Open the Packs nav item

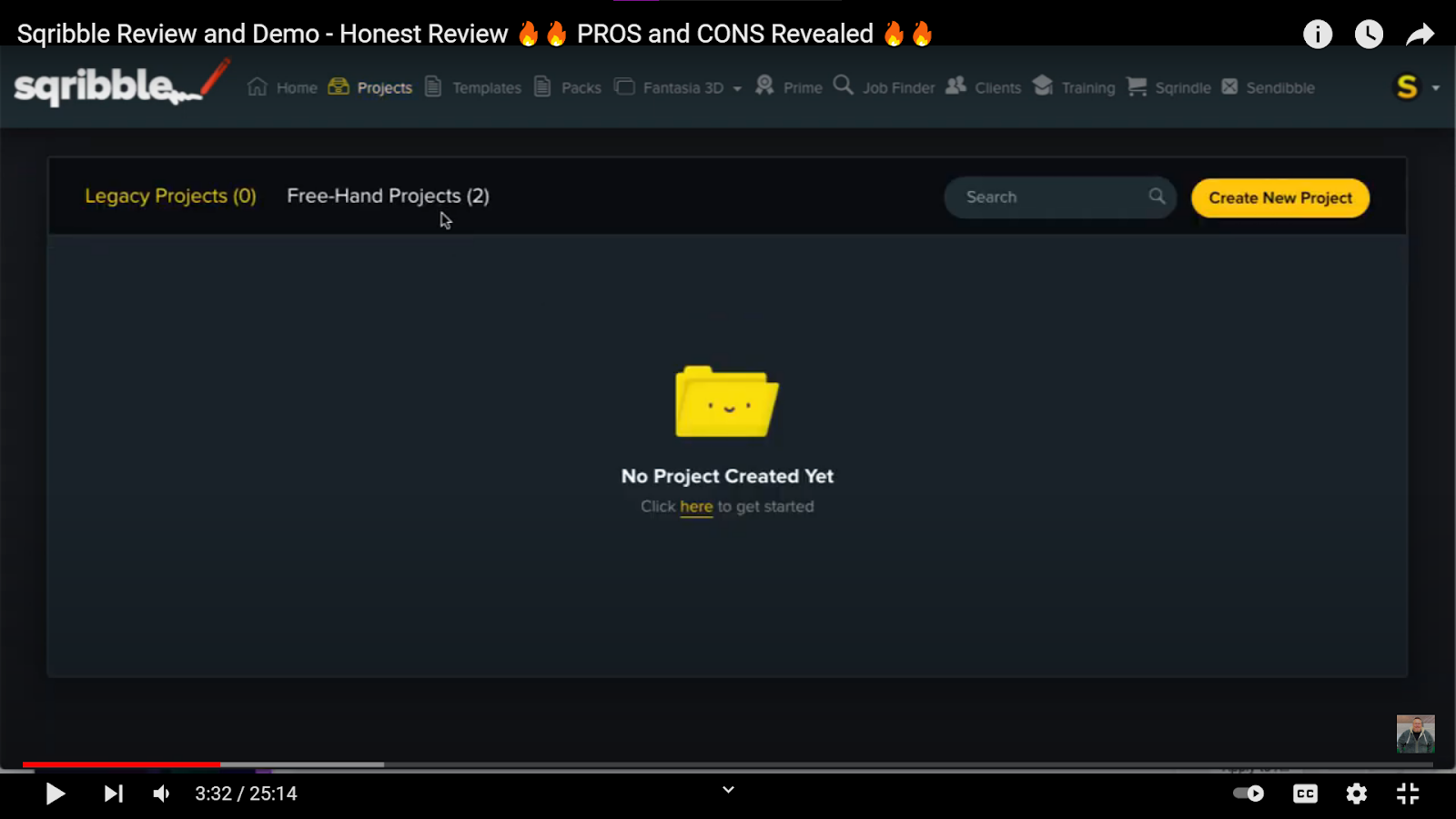tap(581, 87)
